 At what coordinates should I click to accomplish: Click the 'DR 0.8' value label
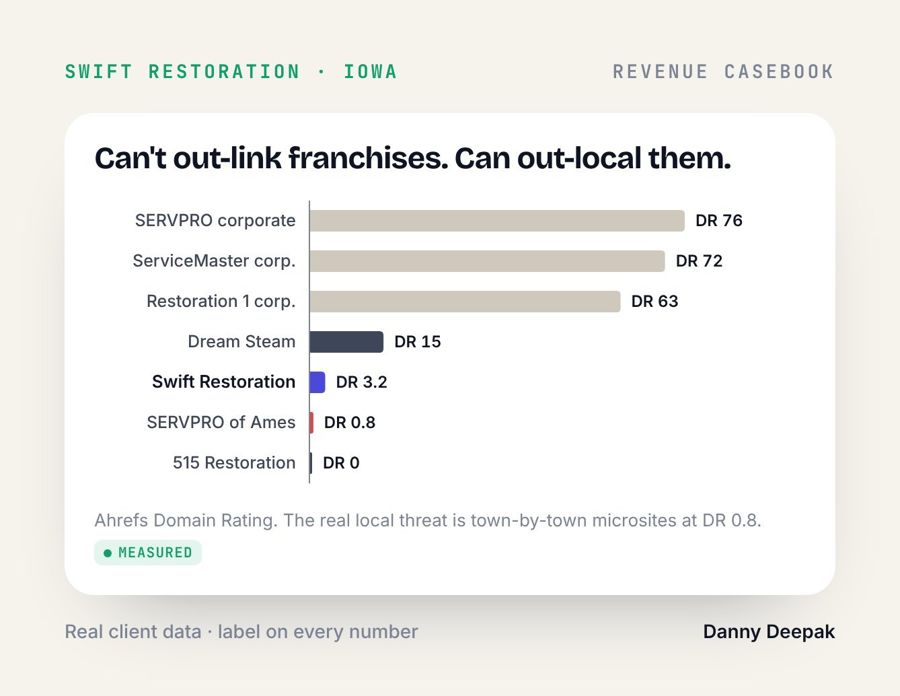point(350,422)
